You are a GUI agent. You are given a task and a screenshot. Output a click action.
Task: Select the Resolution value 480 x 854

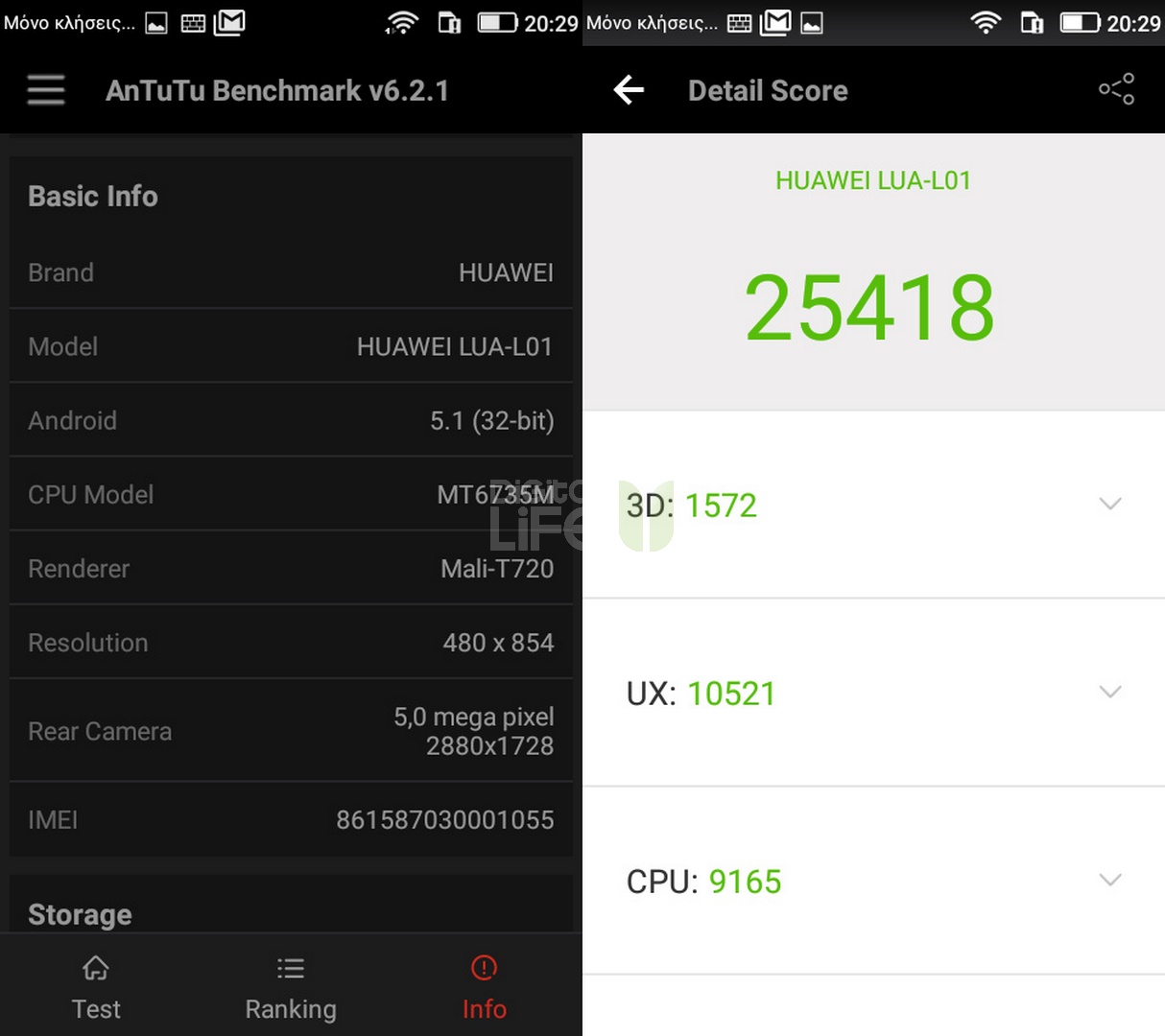pos(498,642)
